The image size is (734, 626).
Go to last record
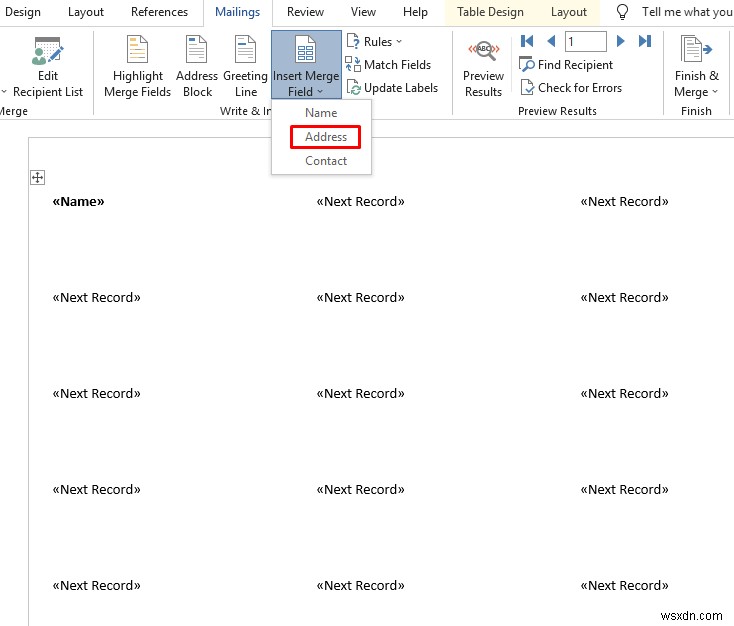645,41
